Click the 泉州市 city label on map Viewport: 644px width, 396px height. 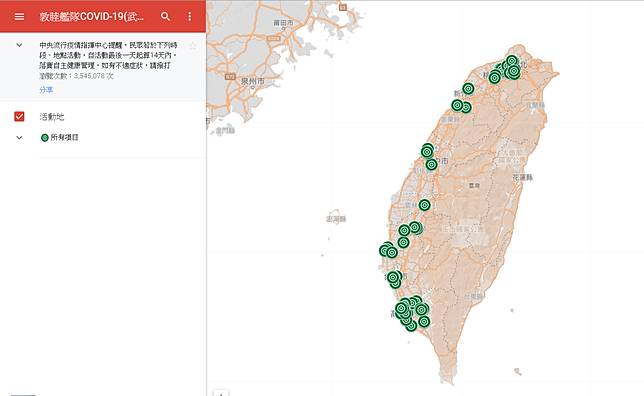(x=253, y=82)
